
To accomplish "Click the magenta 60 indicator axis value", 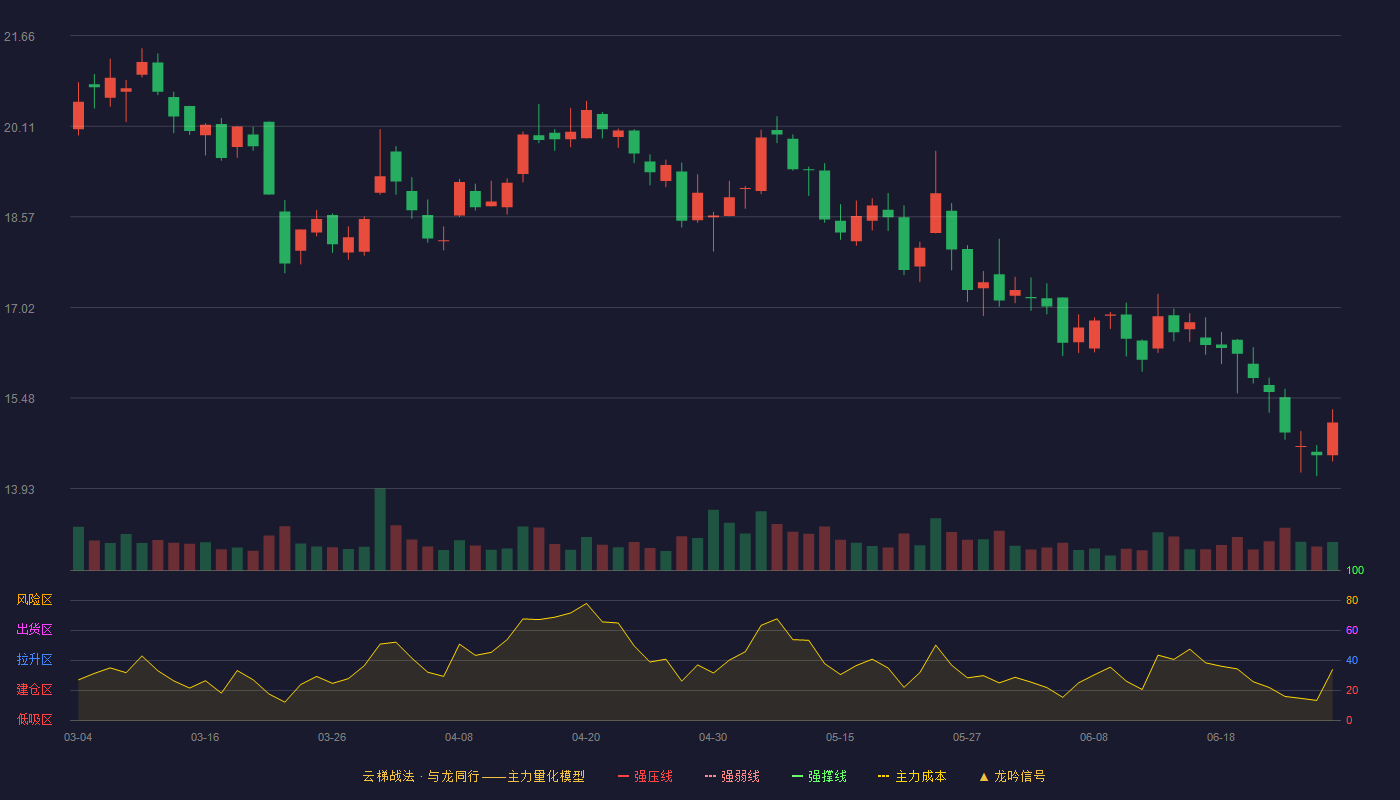I will 1352,631.
